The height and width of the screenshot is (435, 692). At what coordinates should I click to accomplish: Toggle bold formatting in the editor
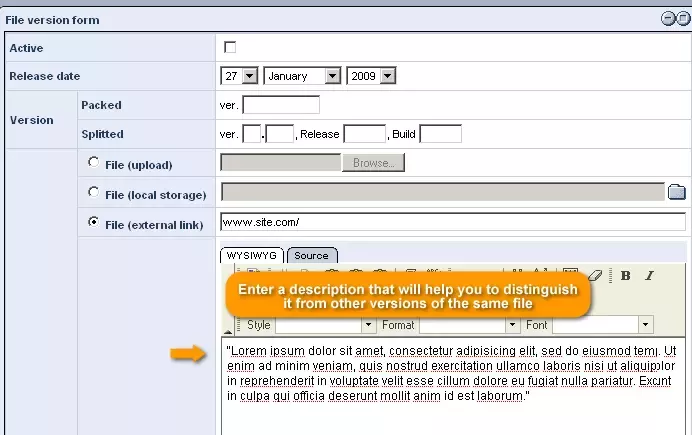pyautogui.click(x=625, y=276)
